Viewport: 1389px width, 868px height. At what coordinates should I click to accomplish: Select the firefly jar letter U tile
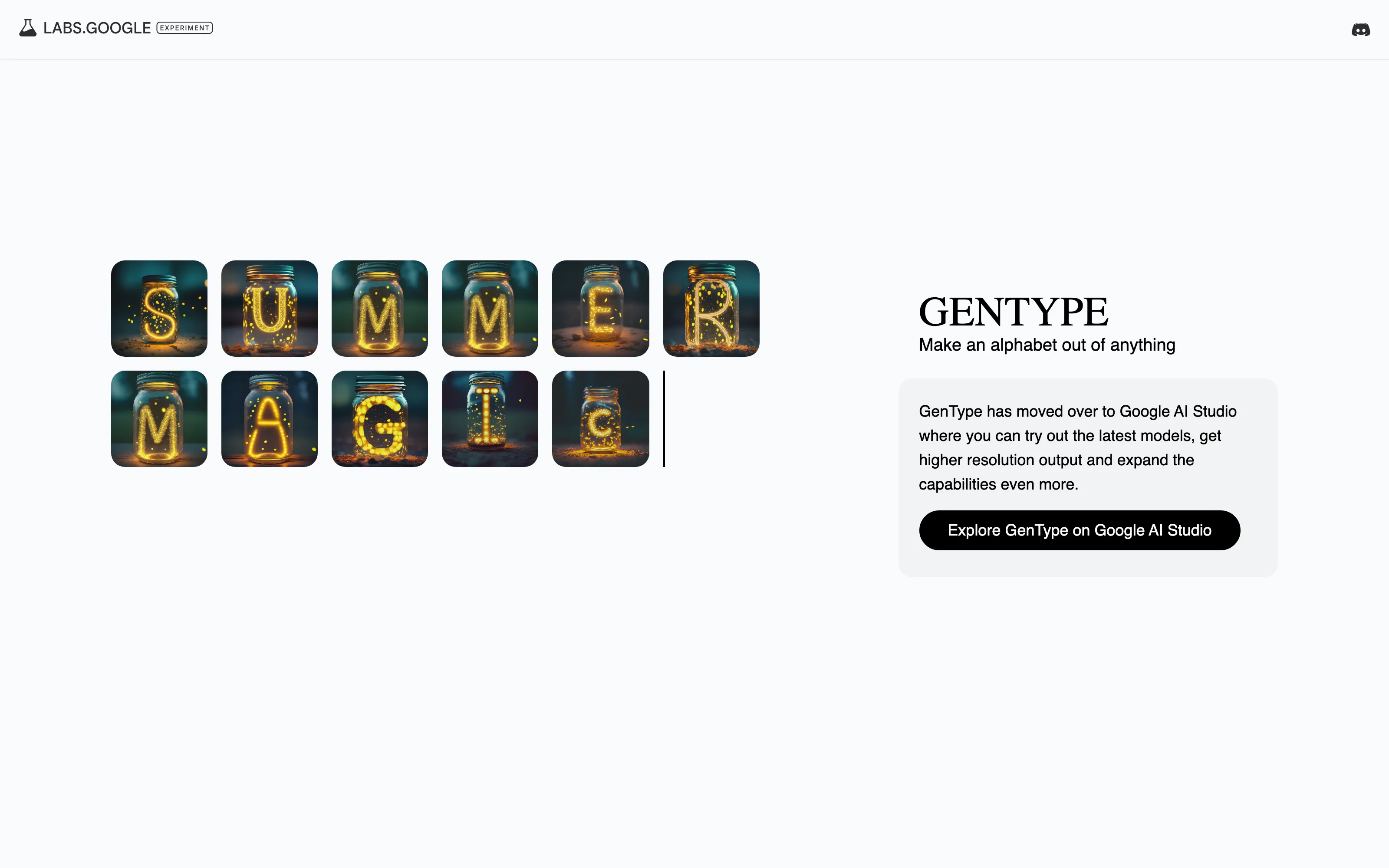[269, 308]
